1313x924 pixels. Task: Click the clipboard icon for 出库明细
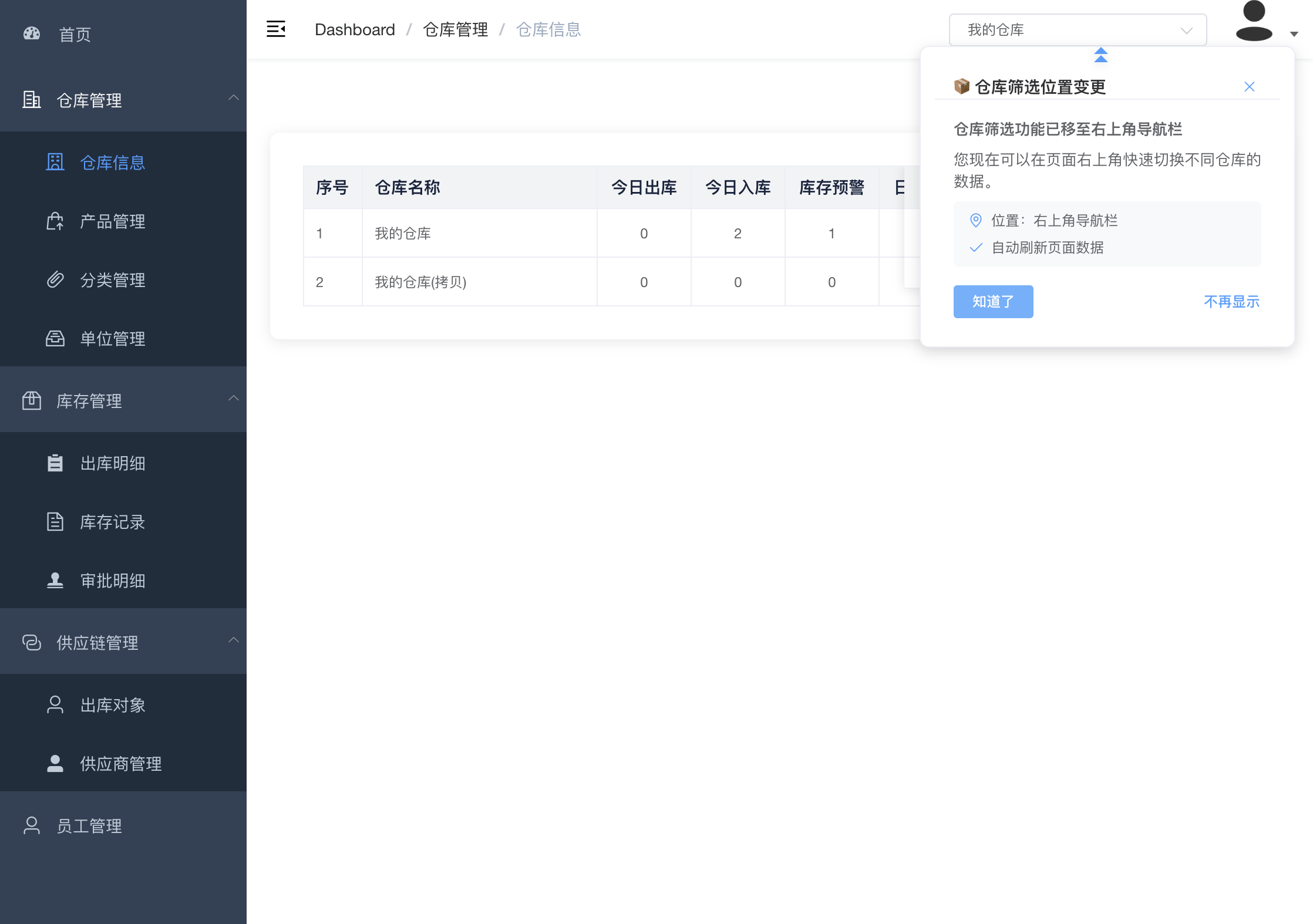(55, 463)
